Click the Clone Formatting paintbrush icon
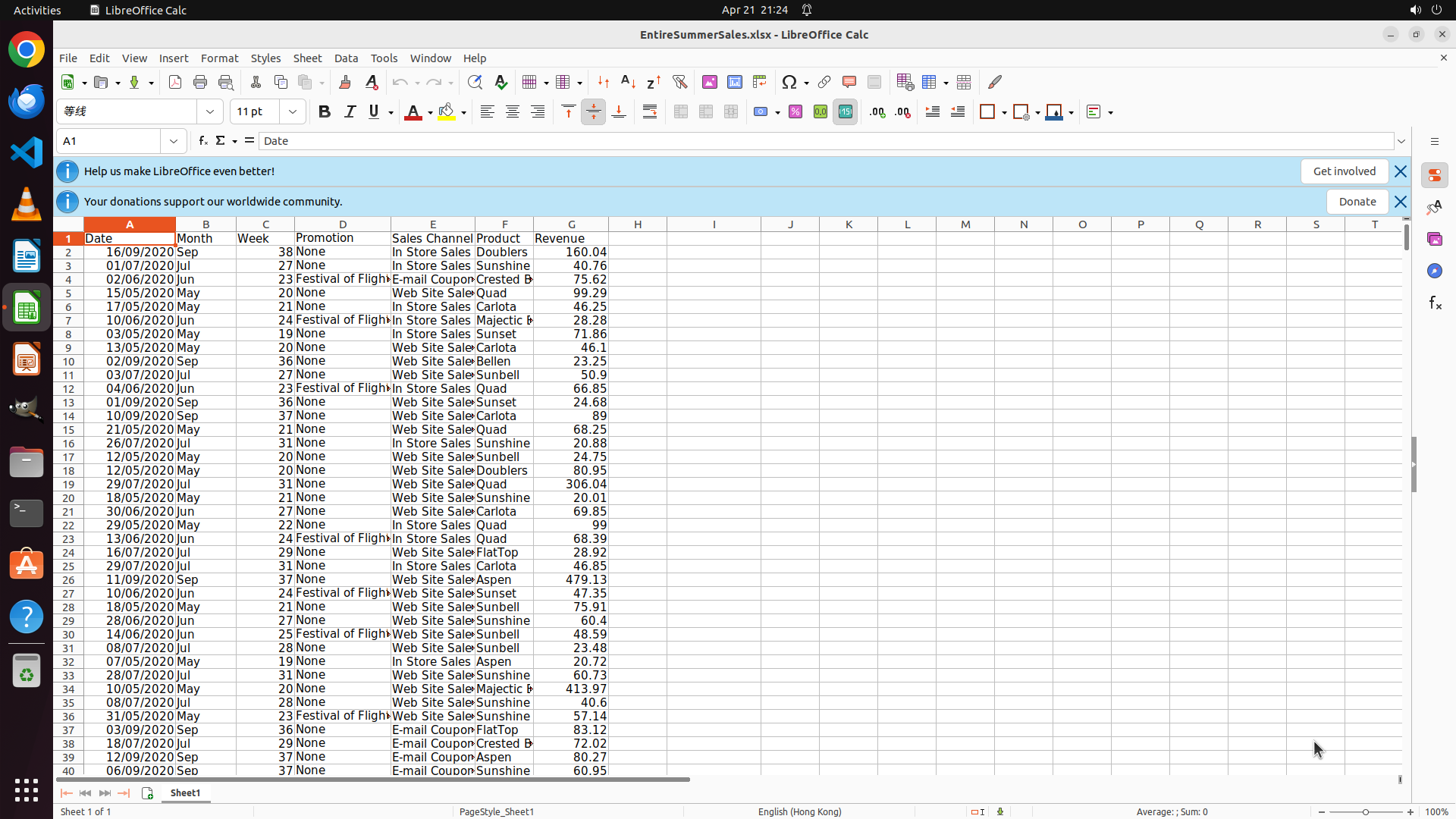This screenshot has width=1456, height=819. coord(345,82)
